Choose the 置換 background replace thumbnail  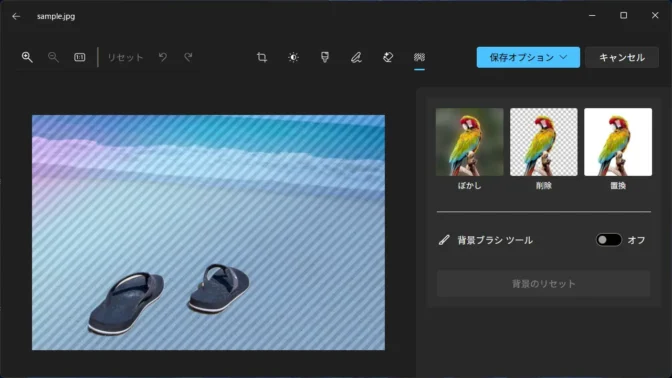coord(618,142)
